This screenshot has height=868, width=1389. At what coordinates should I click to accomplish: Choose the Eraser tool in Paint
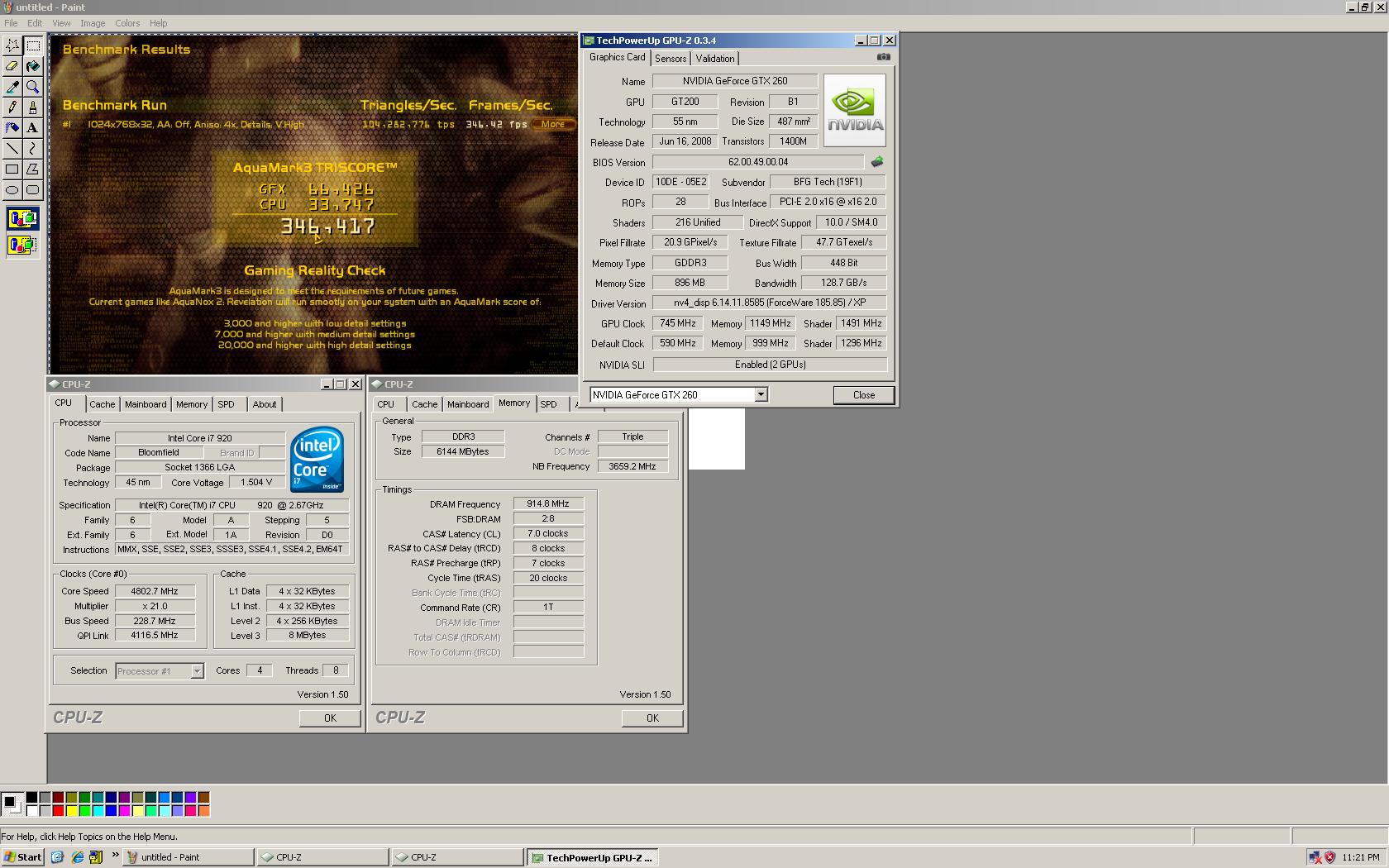tap(12, 65)
